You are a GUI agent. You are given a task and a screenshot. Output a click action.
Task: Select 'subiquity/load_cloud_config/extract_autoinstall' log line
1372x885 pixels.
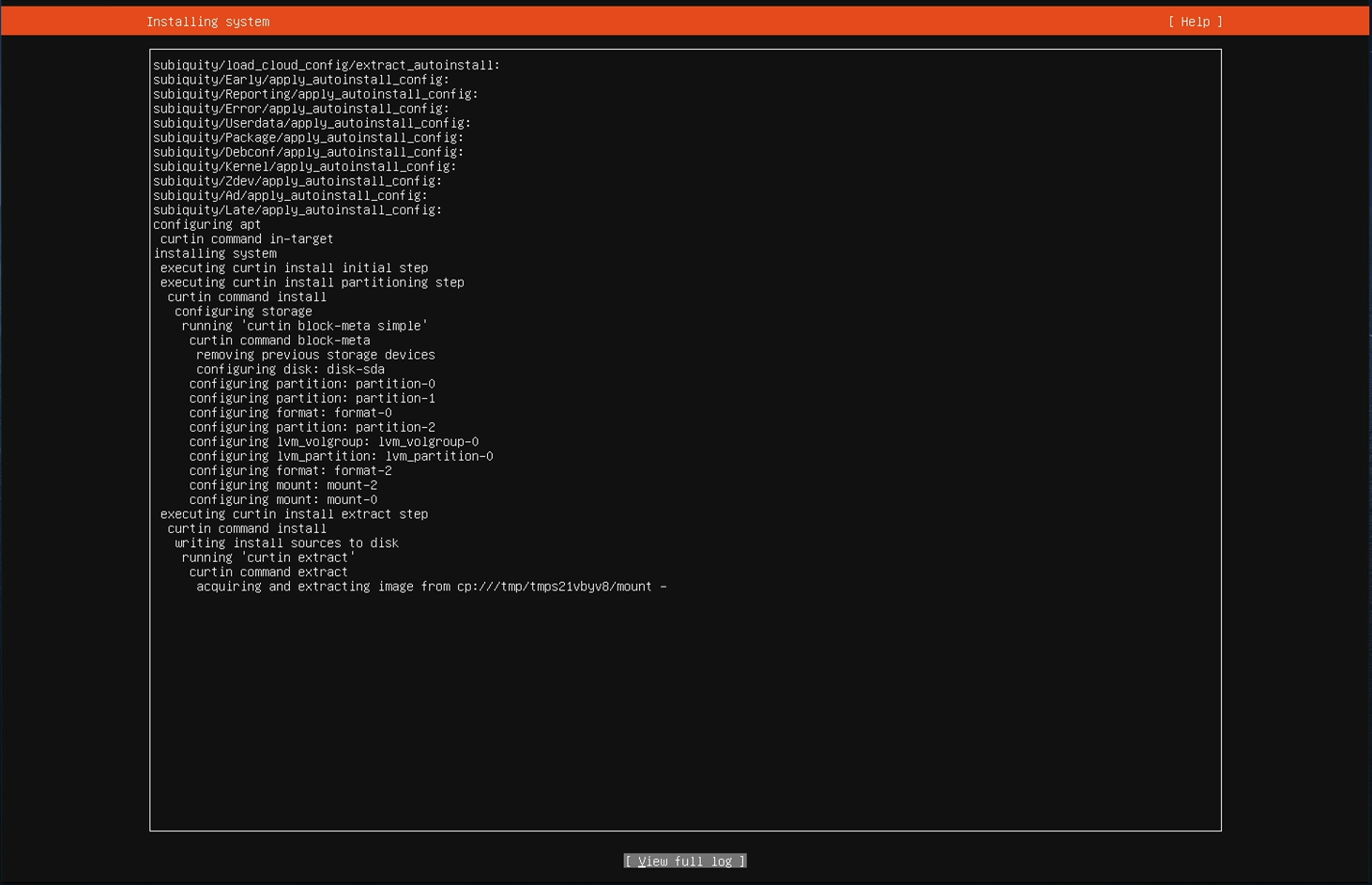[x=327, y=66]
